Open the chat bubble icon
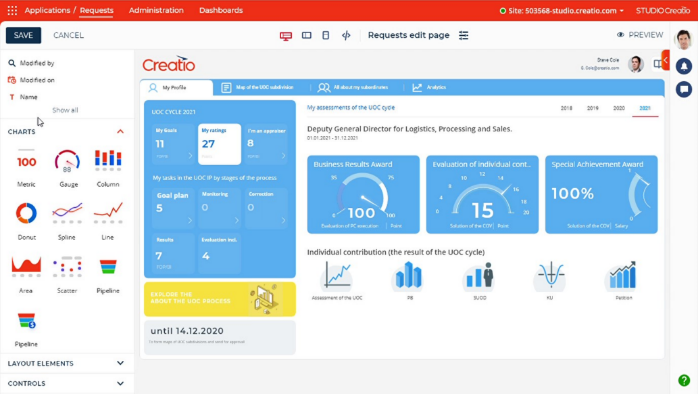This screenshot has height=394, width=699. [684, 90]
